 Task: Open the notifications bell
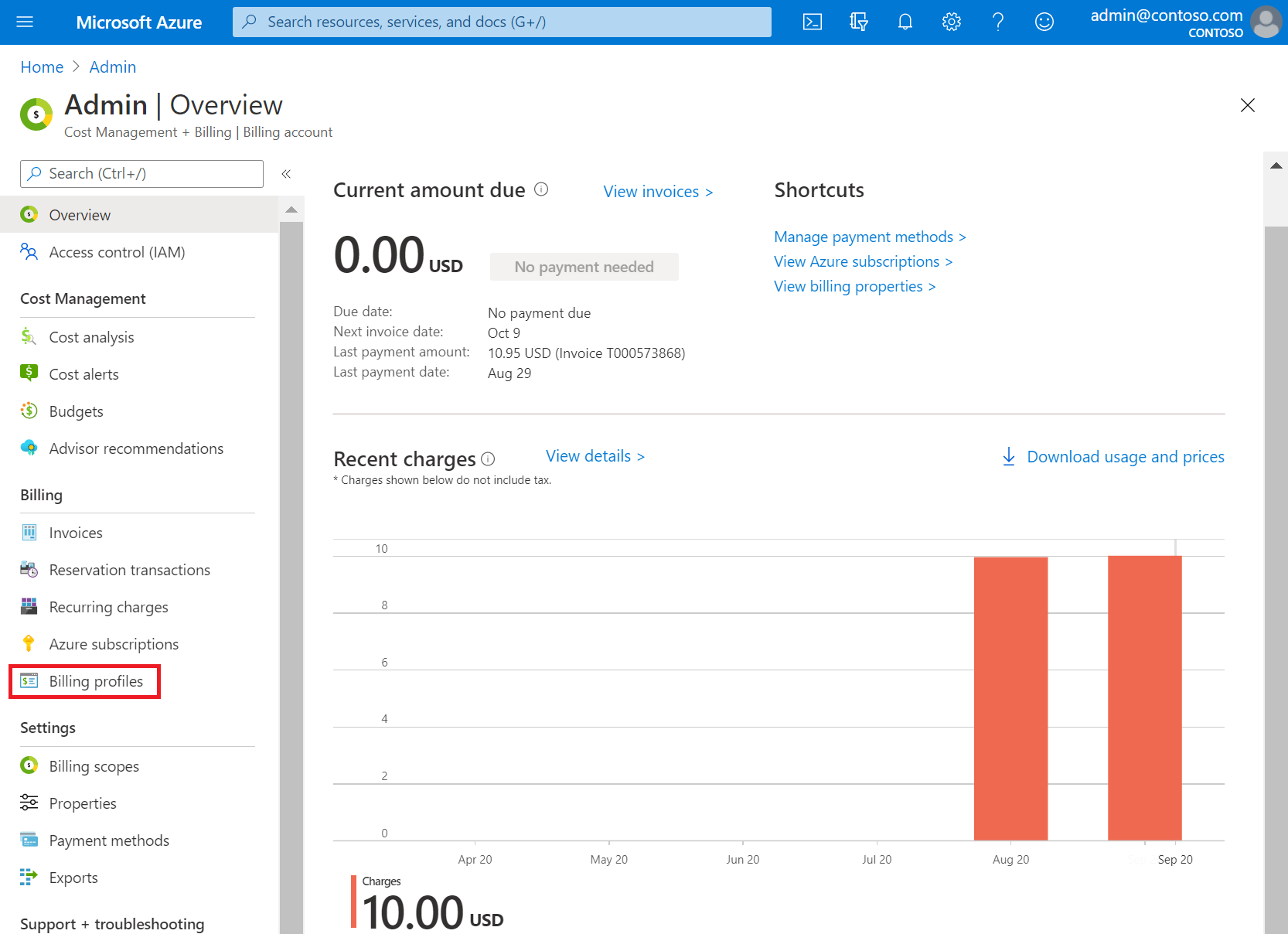[905, 22]
